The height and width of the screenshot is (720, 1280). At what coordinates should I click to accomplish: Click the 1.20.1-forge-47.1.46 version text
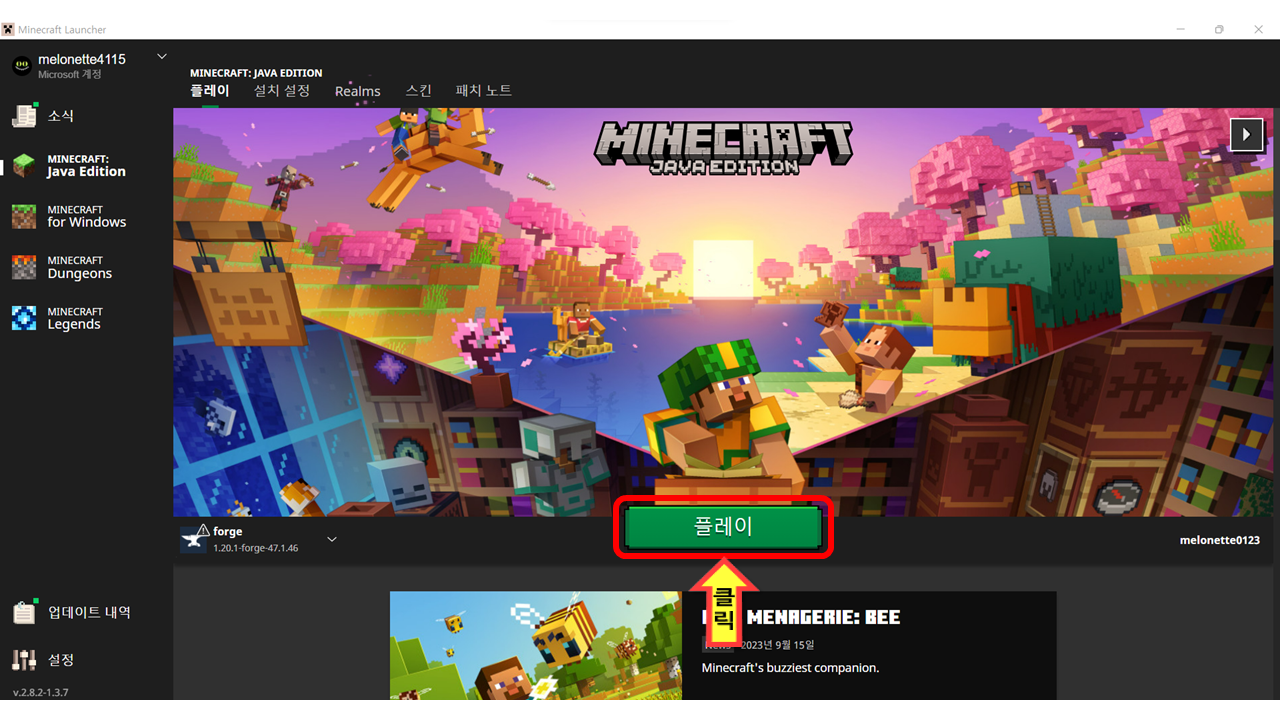point(255,549)
